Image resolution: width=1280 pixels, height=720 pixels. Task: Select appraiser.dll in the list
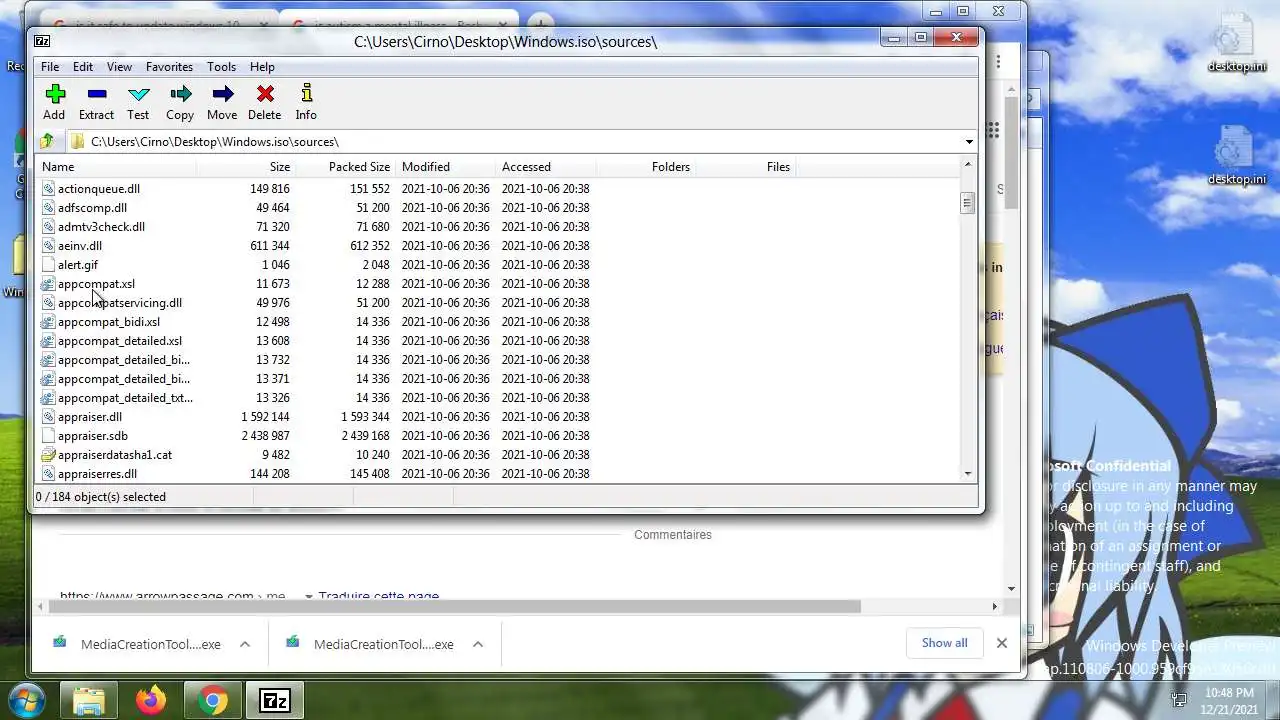[x=90, y=417]
